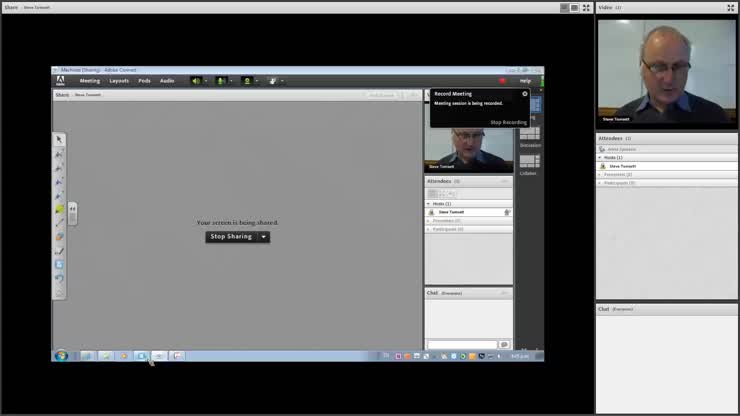Close the Record Meeting notification

(x=525, y=94)
